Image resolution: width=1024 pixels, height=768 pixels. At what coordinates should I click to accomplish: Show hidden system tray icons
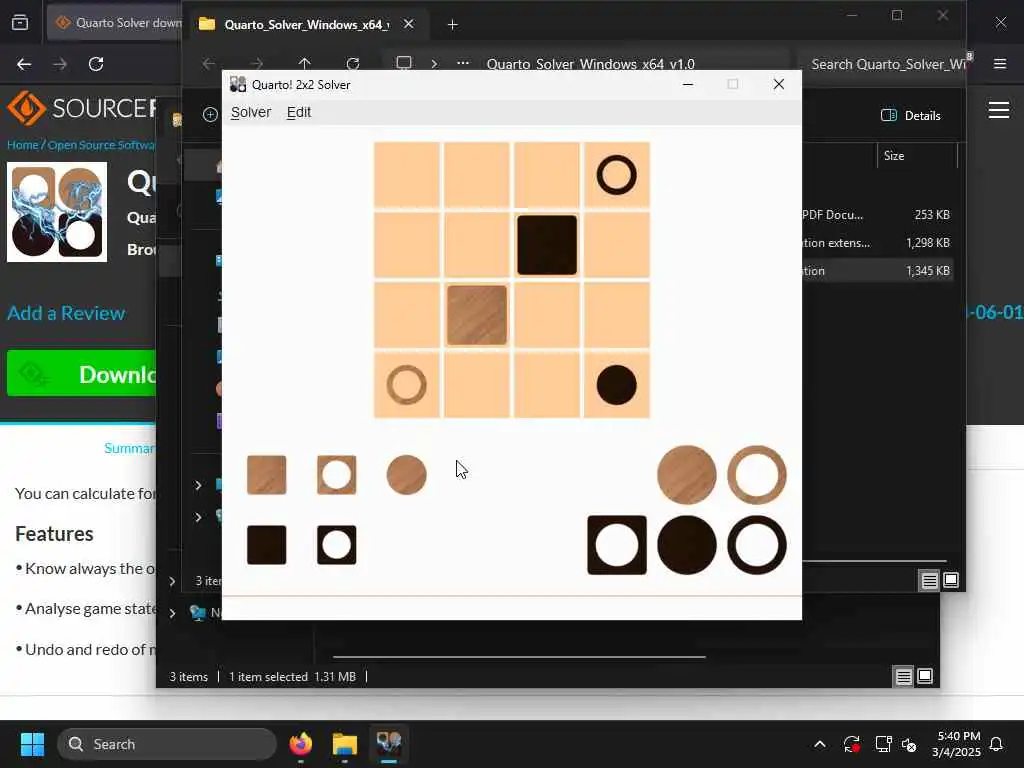[820, 744]
